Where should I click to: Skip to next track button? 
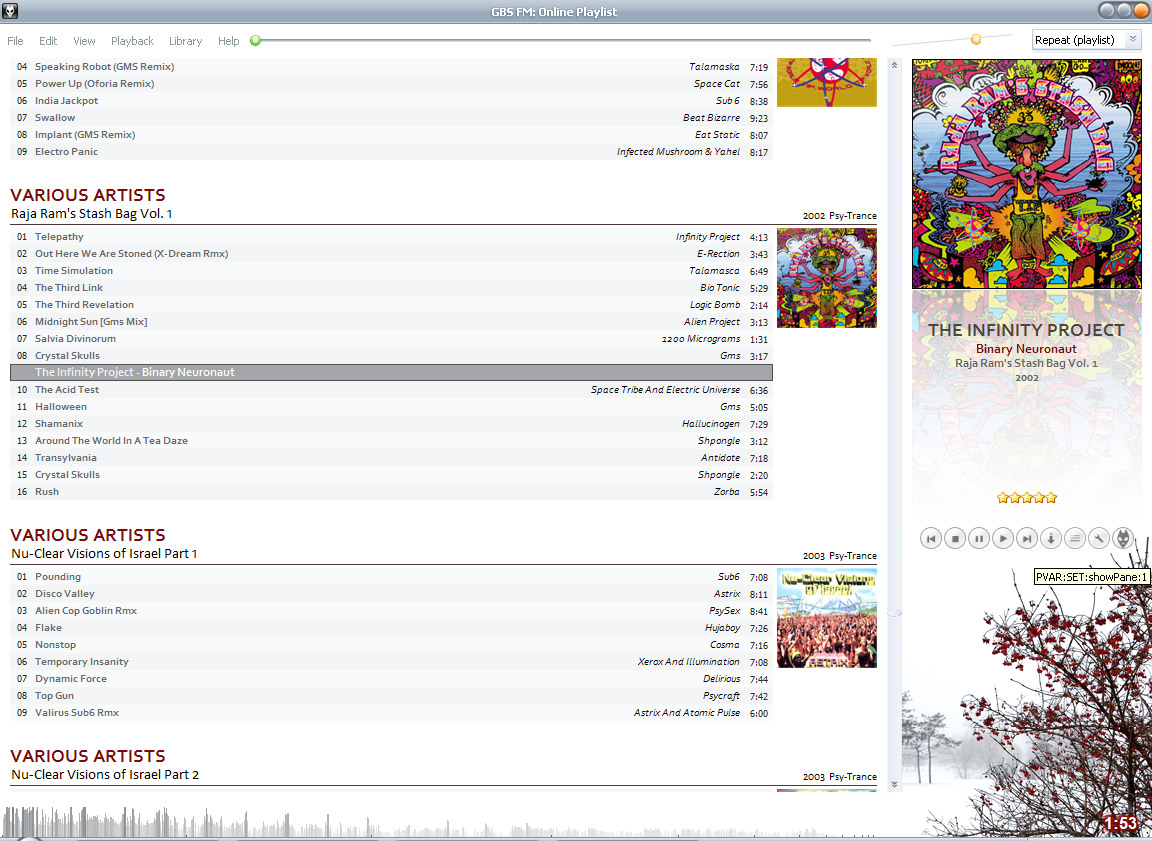1027,538
